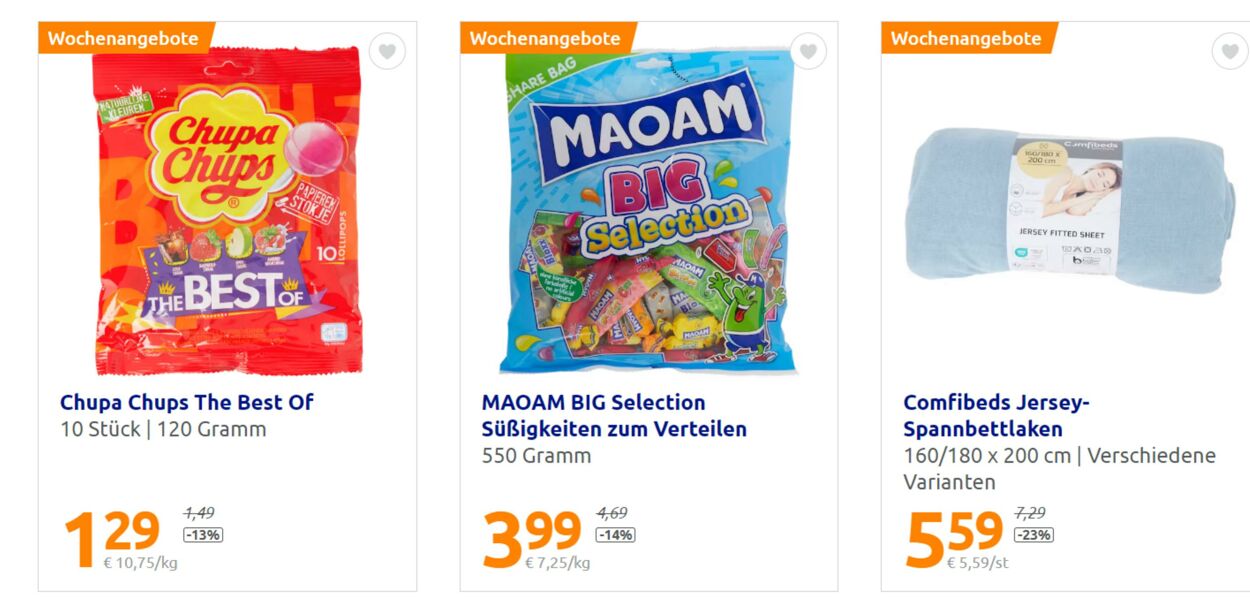Click the -23% discount badge
This screenshot has width=1250, height=607.
point(1034,535)
